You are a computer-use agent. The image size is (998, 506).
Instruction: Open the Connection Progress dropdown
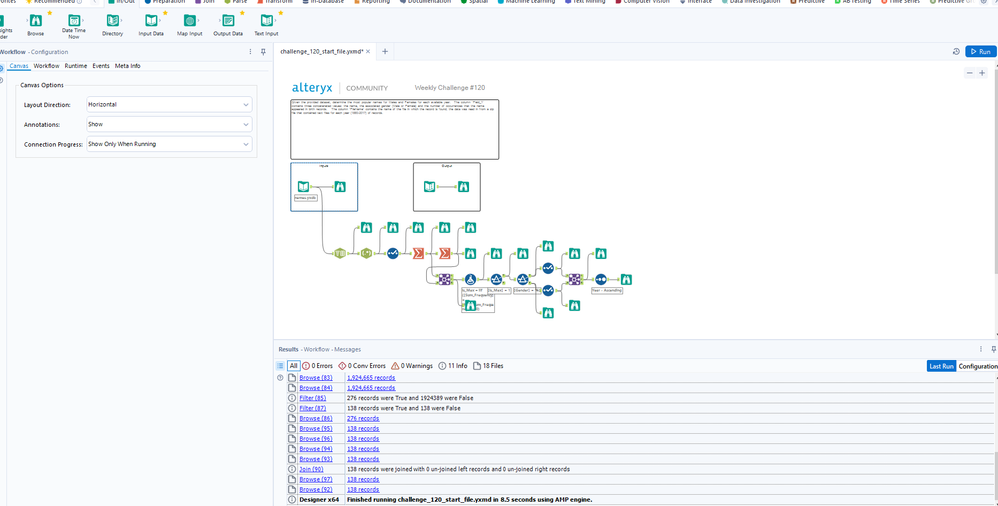(x=169, y=144)
